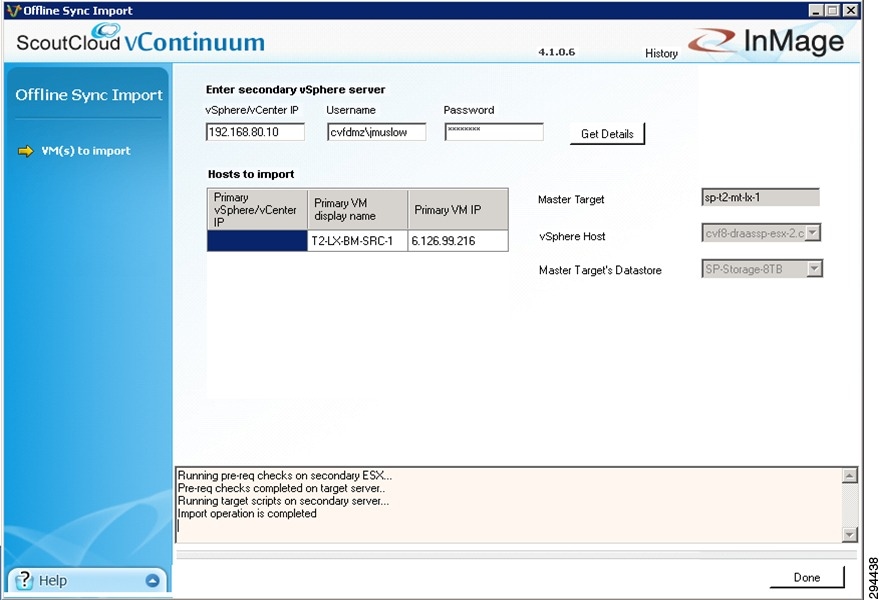Click the Primary VM display name column header

pyautogui.click(x=358, y=209)
